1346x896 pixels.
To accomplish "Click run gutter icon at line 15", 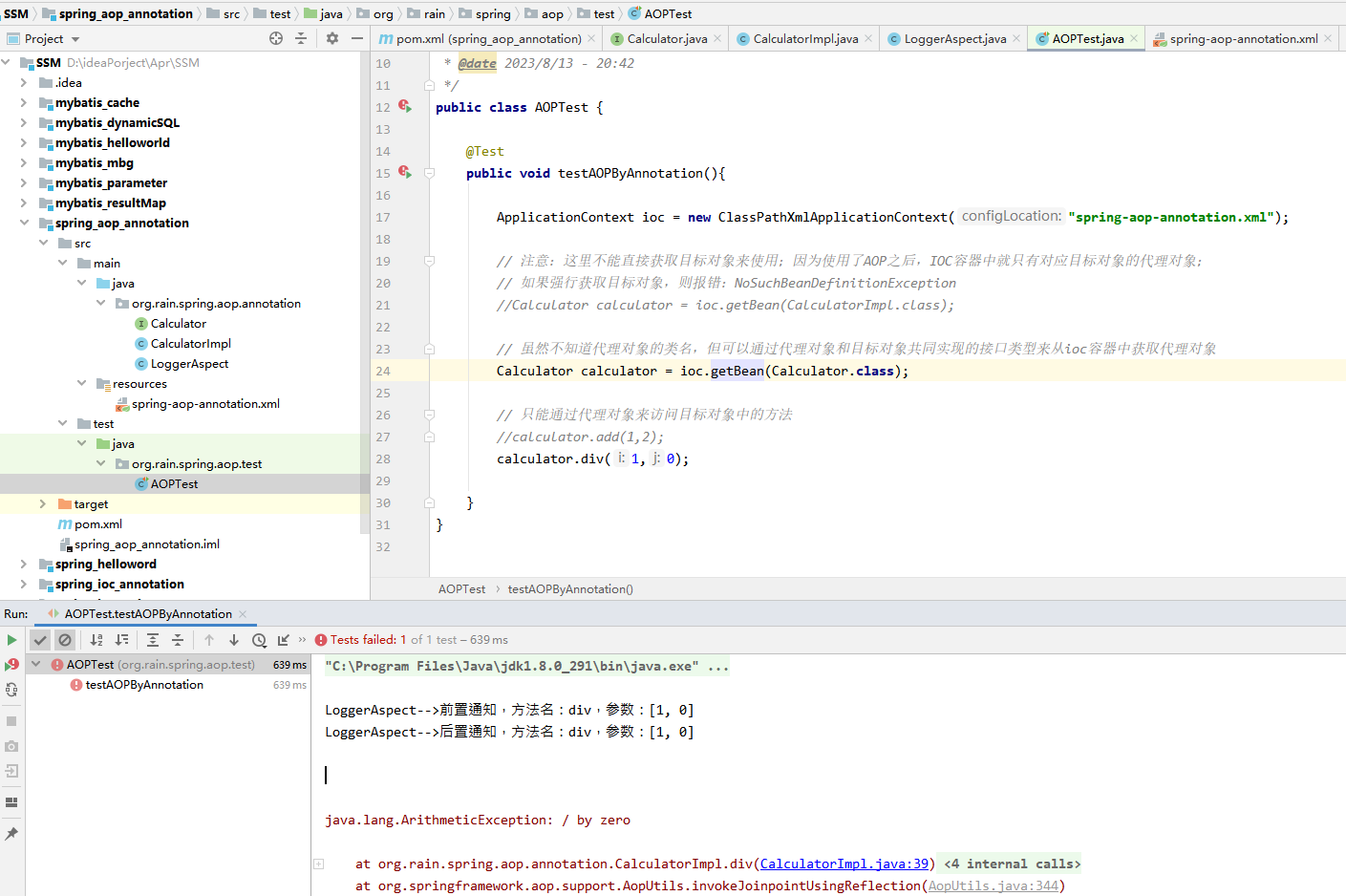I will click(405, 173).
